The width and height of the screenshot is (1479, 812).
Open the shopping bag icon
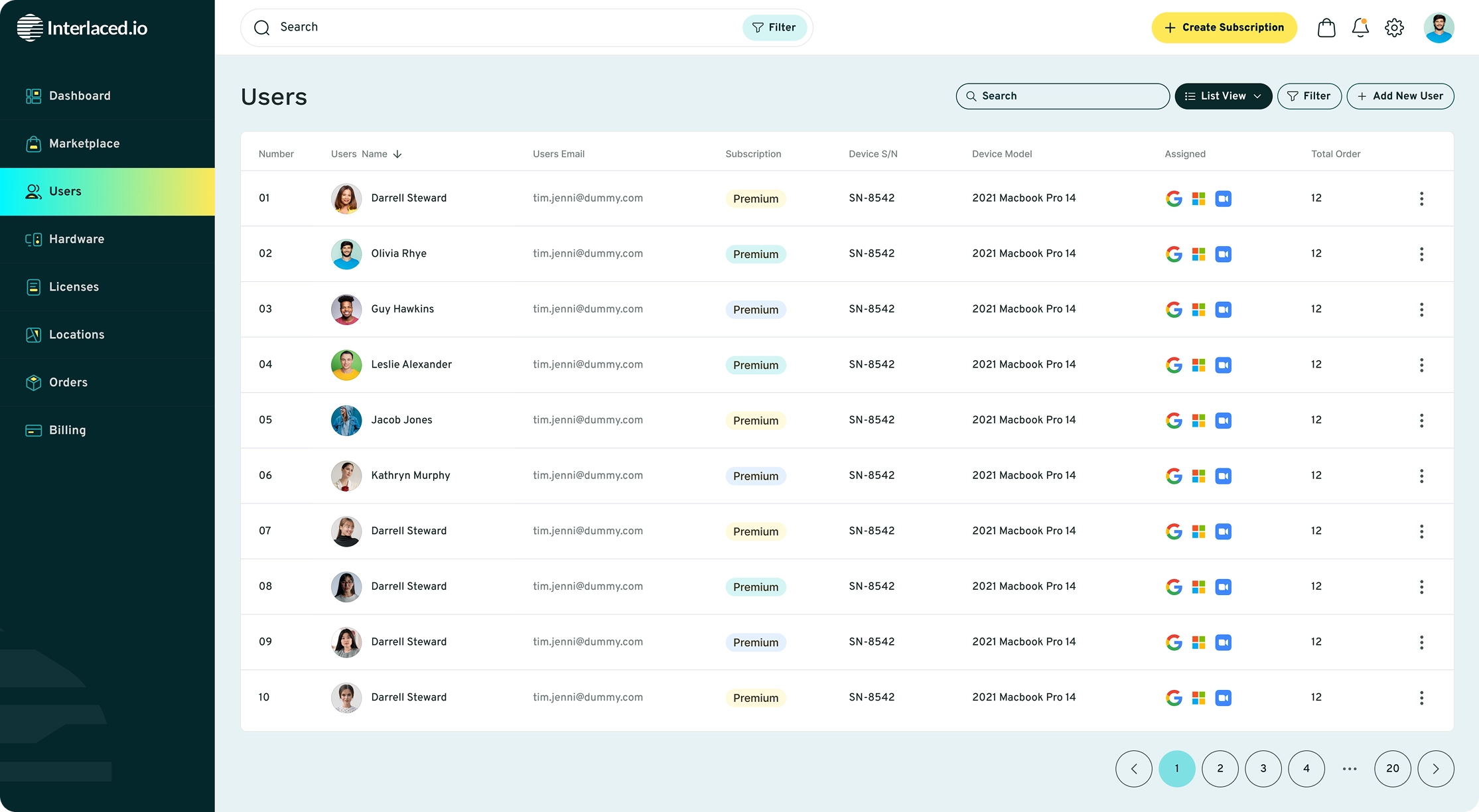pyautogui.click(x=1326, y=28)
